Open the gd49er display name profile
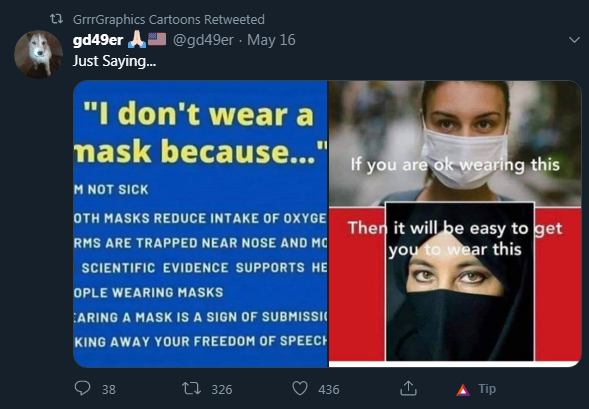The height and width of the screenshot is (409, 589). click(x=98, y=40)
